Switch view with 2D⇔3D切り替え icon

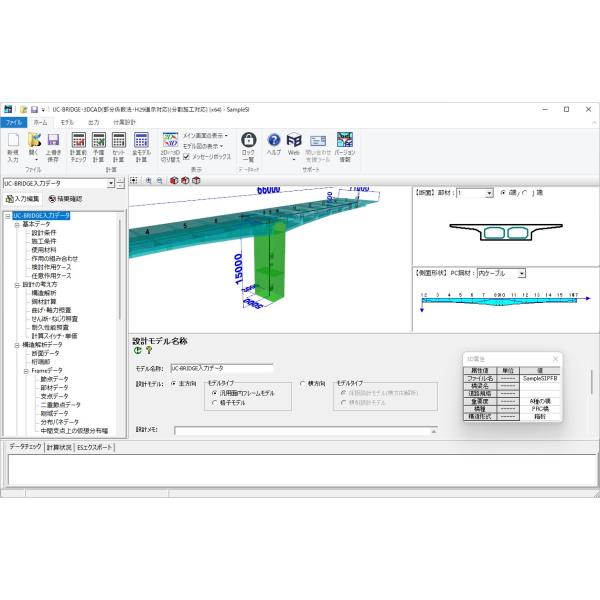click(169, 146)
